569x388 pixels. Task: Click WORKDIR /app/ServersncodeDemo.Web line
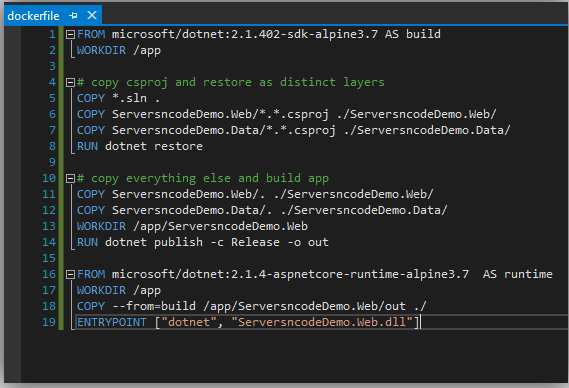tap(192, 226)
